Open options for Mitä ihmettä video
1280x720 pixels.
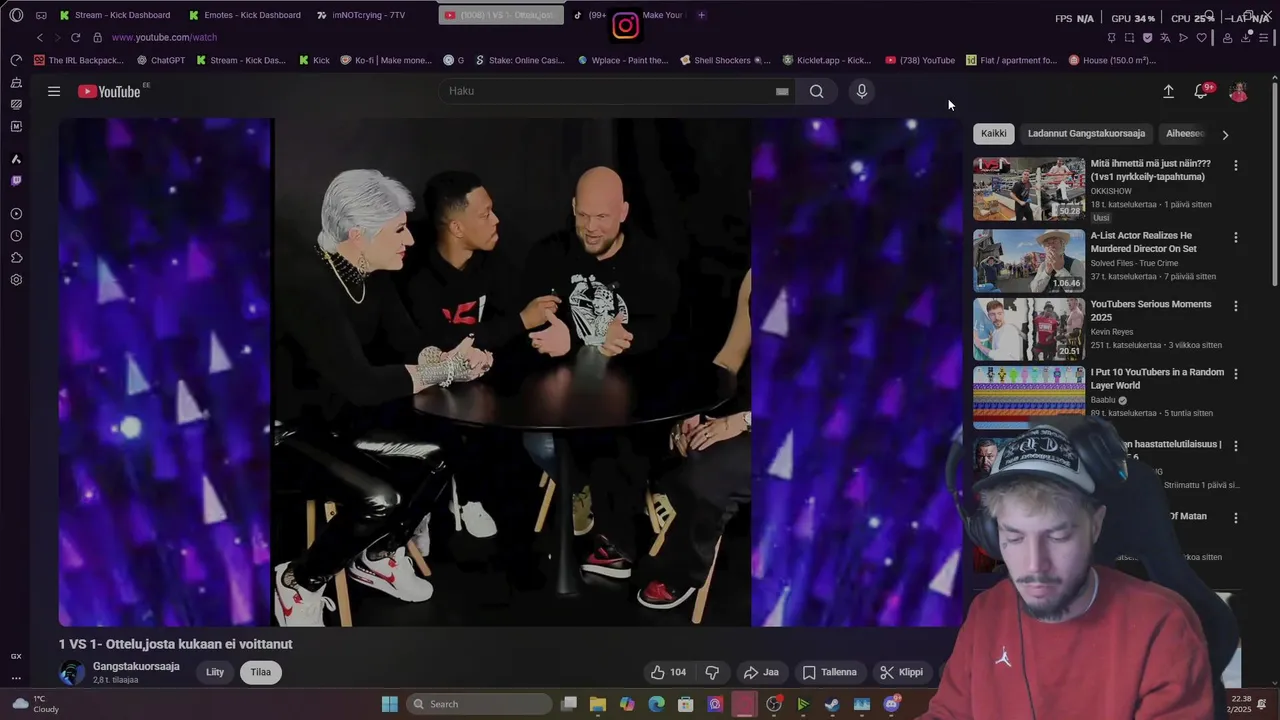tap(1236, 165)
